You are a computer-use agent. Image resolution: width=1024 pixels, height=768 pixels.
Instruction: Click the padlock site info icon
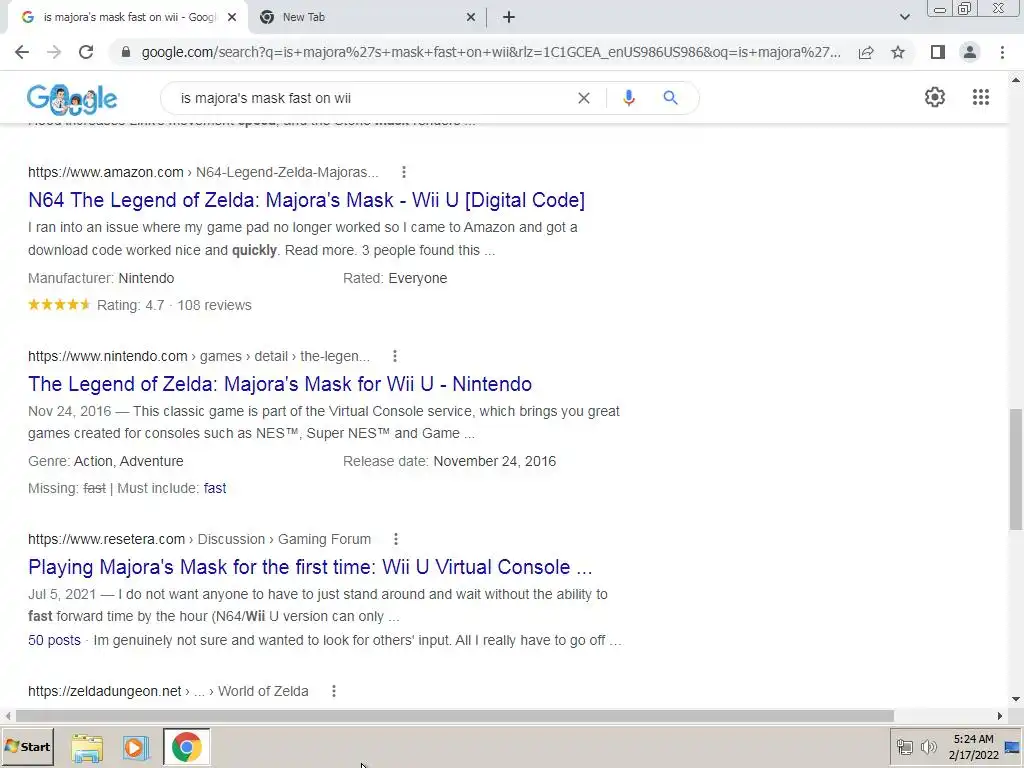tap(126, 52)
